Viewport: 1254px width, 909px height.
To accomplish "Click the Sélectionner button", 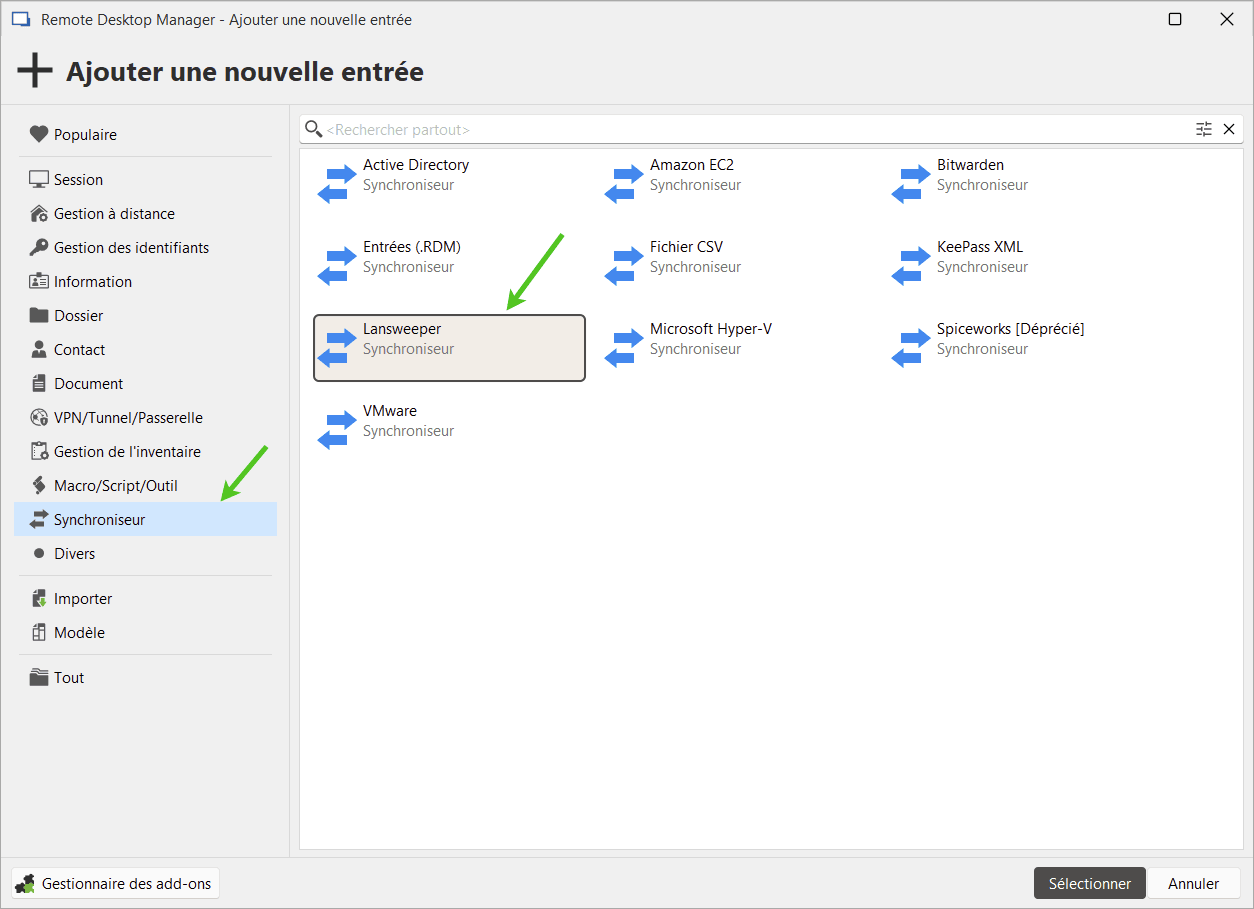I will click(x=1089, y=883).
